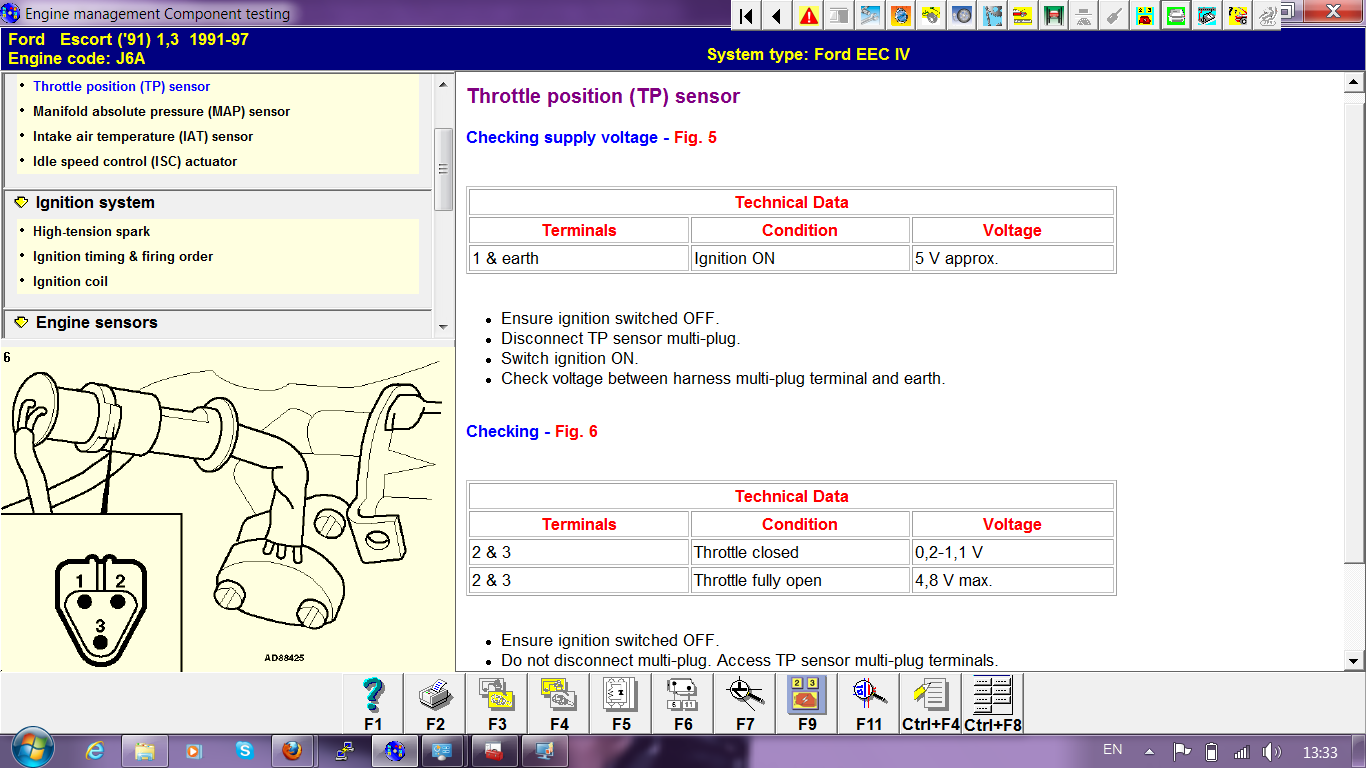Collapse the Ignition system section

(21, 202)
